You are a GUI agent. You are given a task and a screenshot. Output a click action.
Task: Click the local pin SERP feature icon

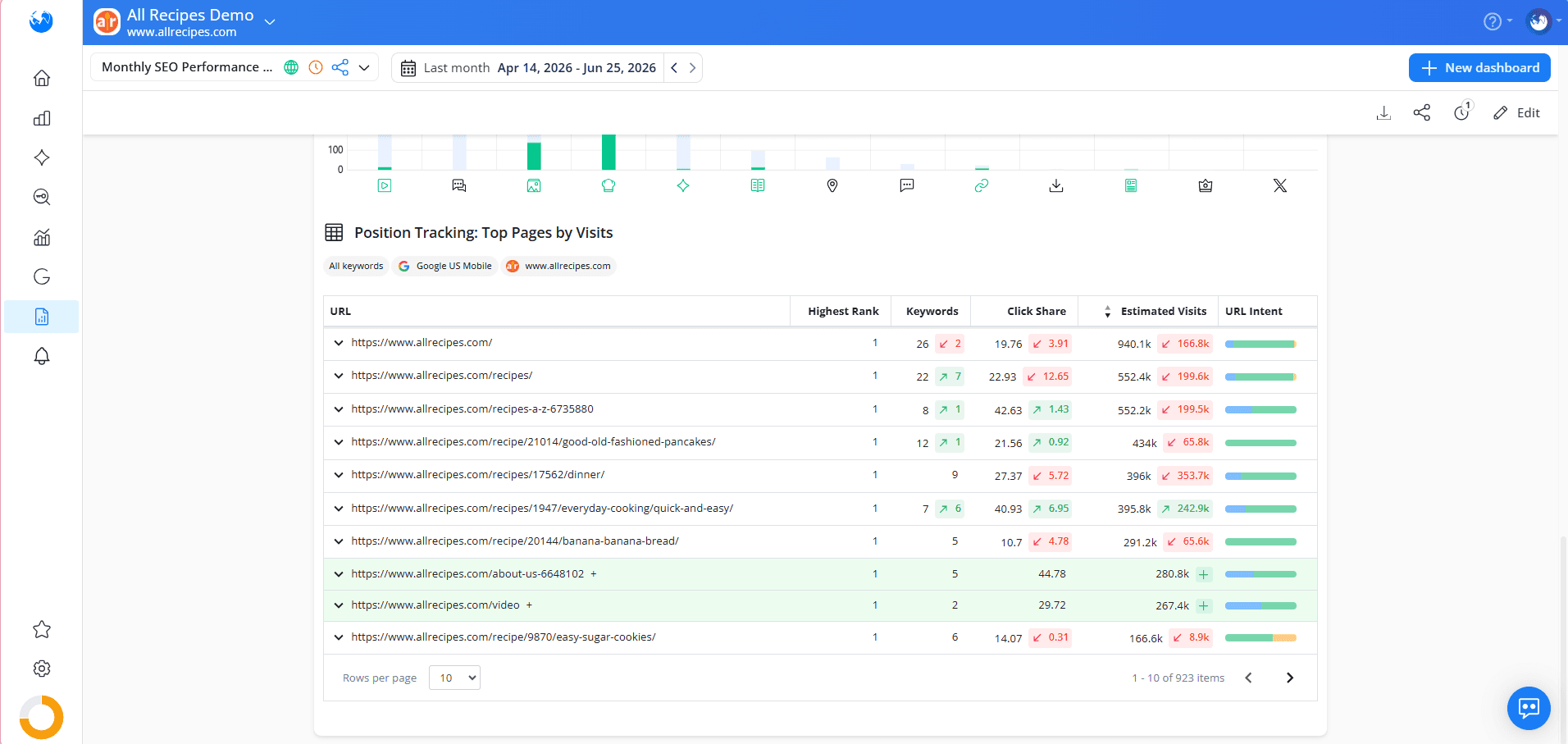point(832,185)
